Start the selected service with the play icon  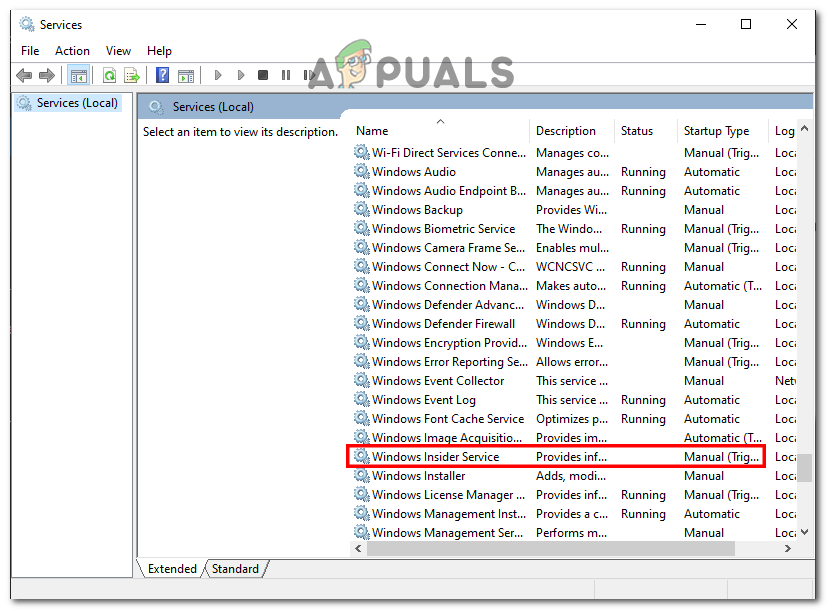click(217, 74)
